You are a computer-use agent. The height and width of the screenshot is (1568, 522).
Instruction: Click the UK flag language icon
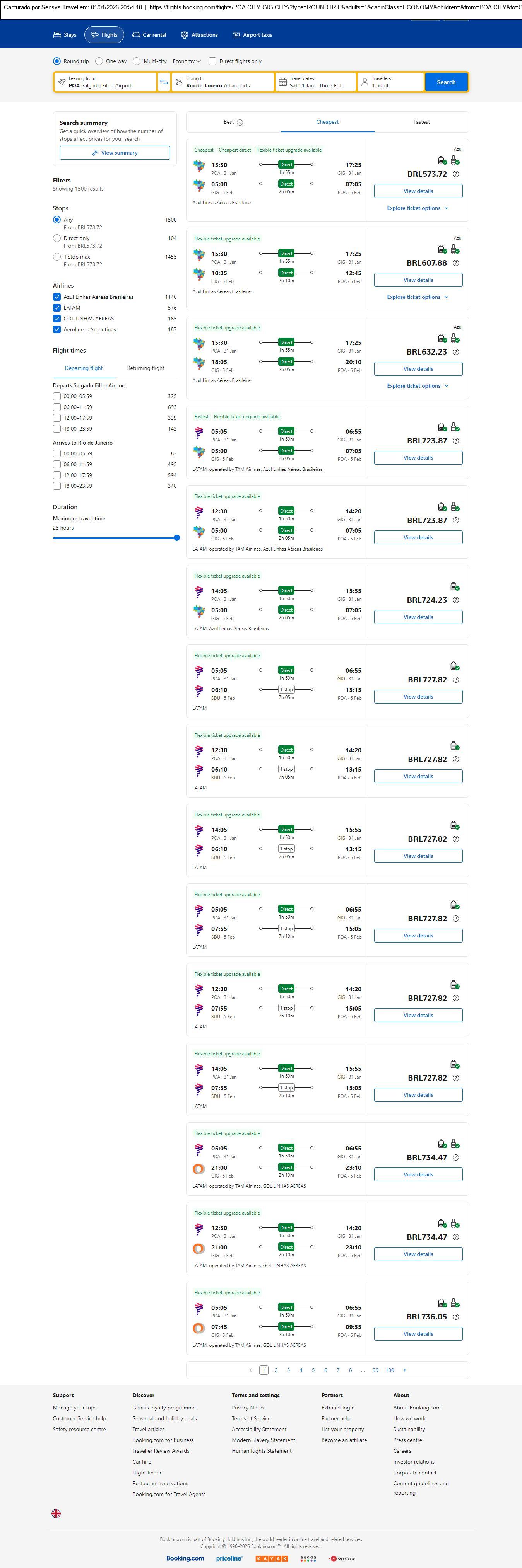tap(56, 1513)
